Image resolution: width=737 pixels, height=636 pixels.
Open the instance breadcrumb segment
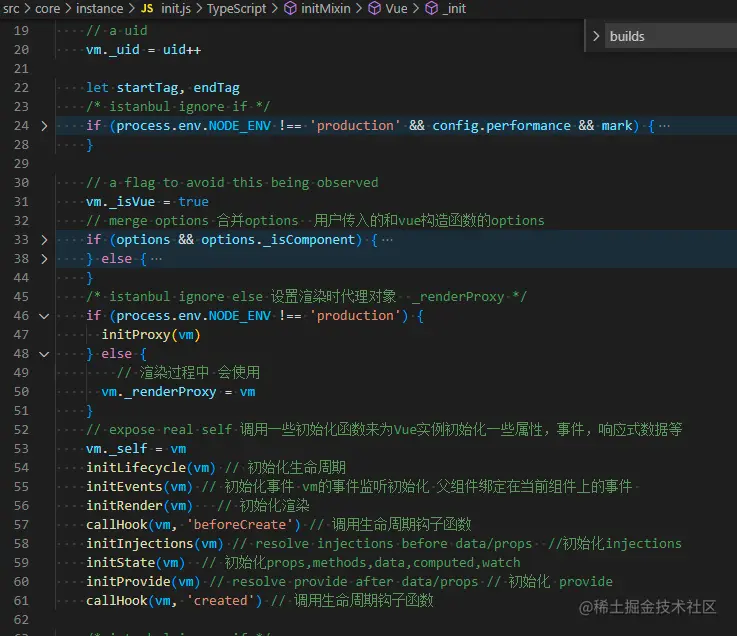point(100,8)
